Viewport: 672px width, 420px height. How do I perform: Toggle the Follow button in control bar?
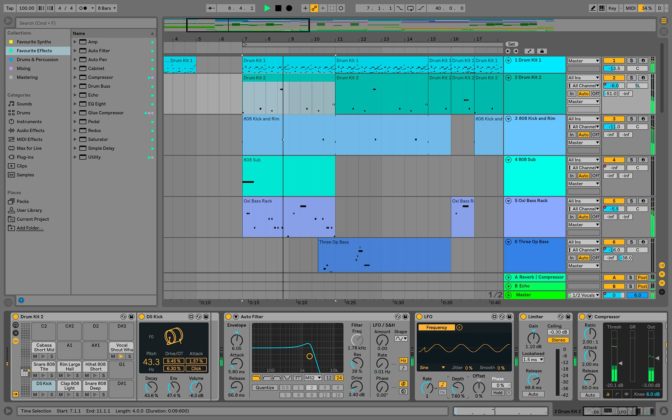210,8
